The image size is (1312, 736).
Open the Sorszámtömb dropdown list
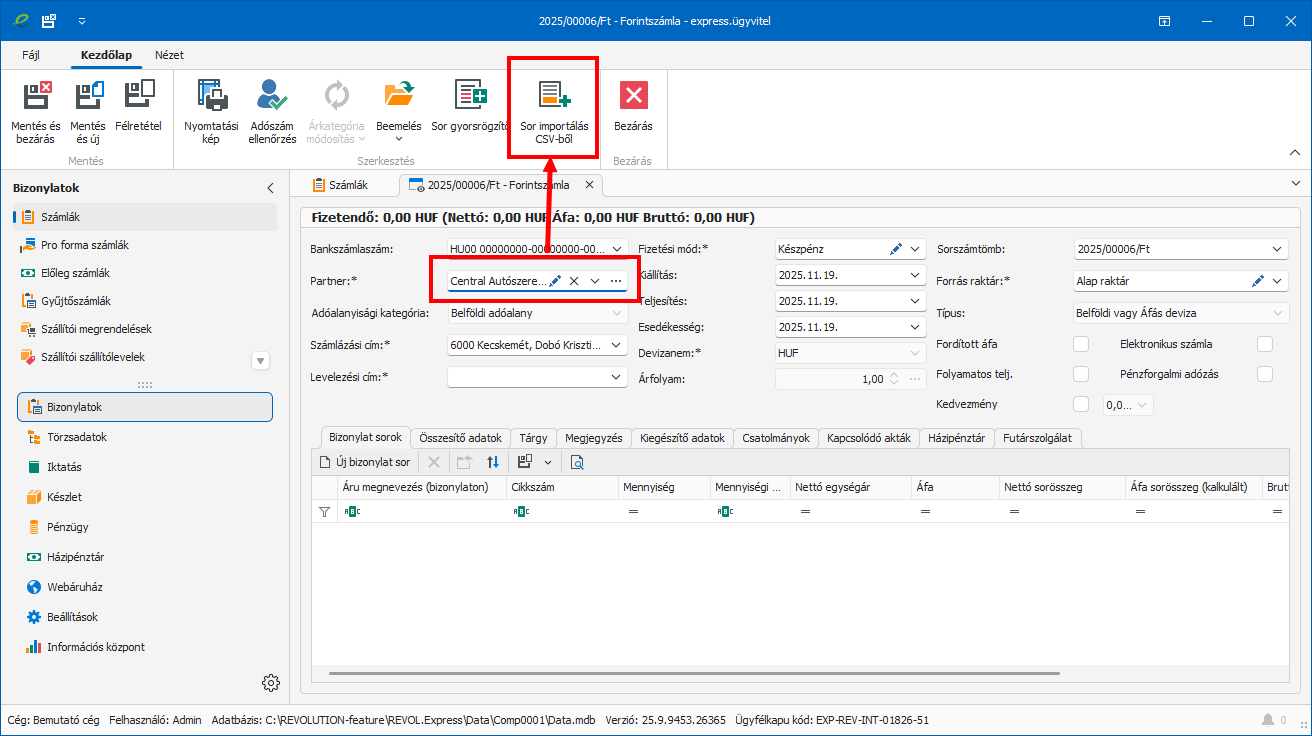[x=1277, y=249]
